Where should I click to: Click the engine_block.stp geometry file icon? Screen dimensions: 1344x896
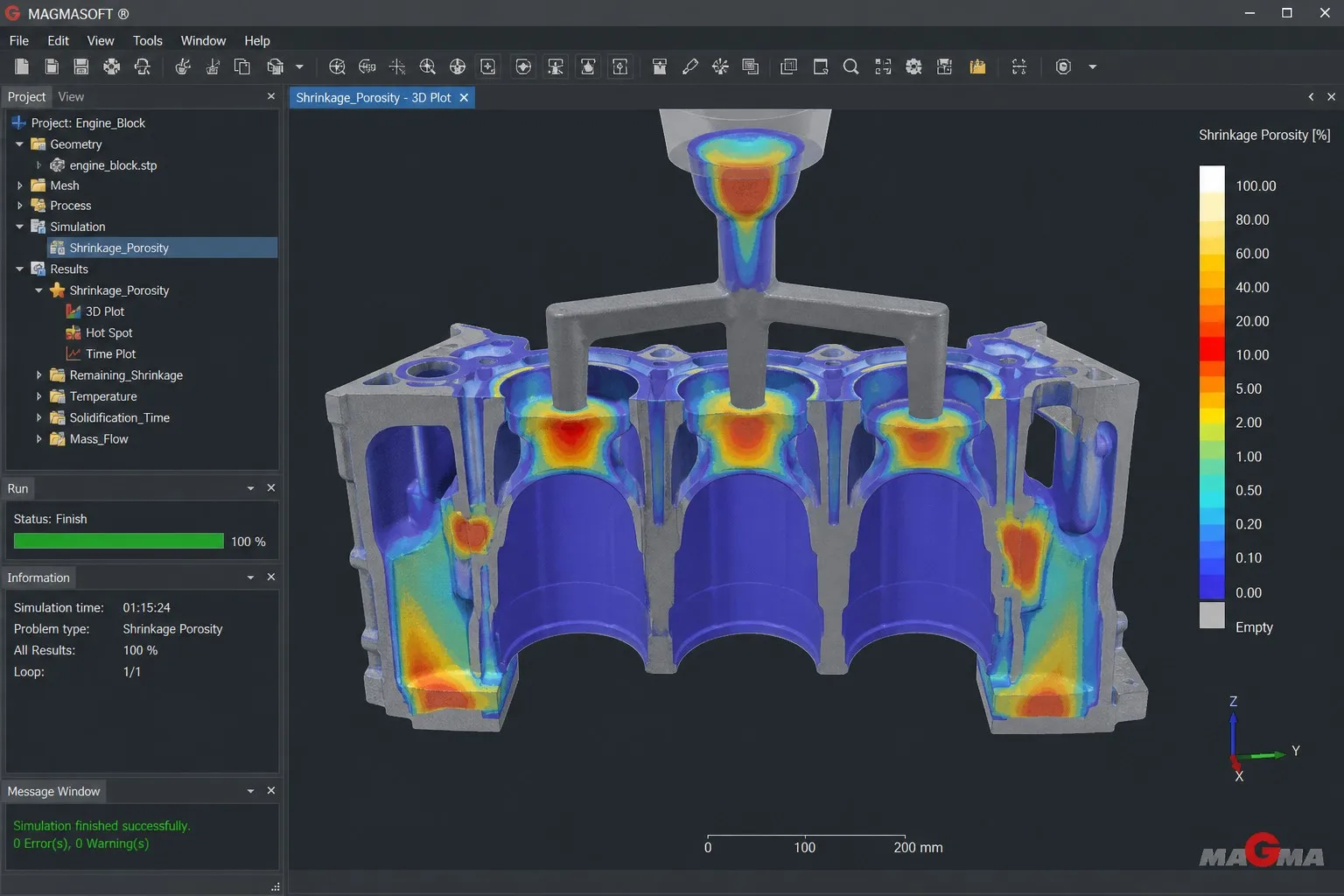click(58, 164)
